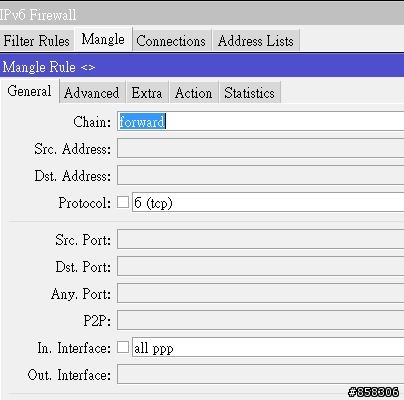Select the General tab
This screenshot has height=400, width=404.
click(x=30, y=91)
